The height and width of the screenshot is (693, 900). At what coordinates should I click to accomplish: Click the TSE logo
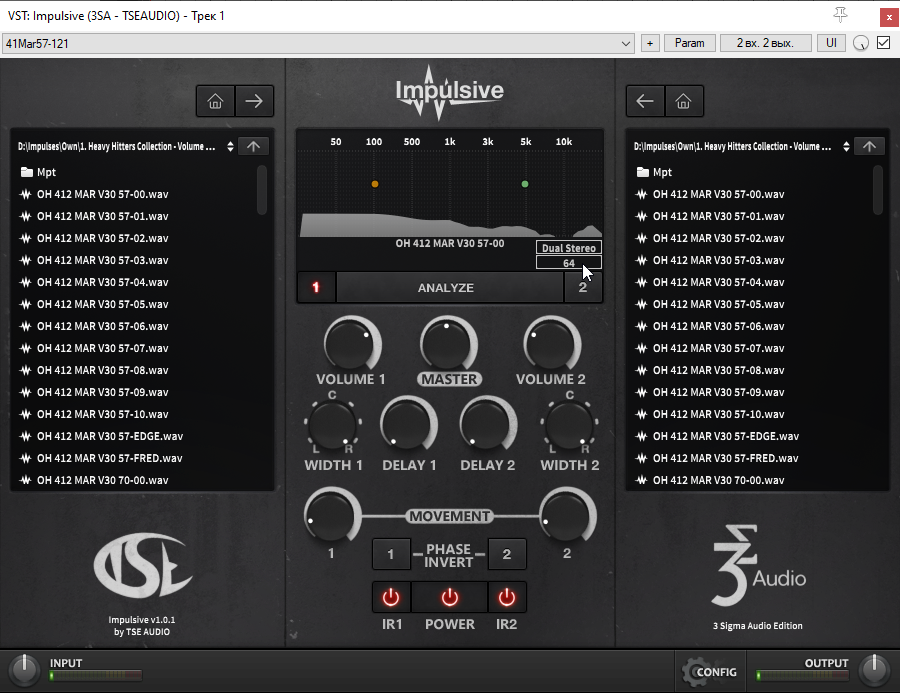point(142,566)
